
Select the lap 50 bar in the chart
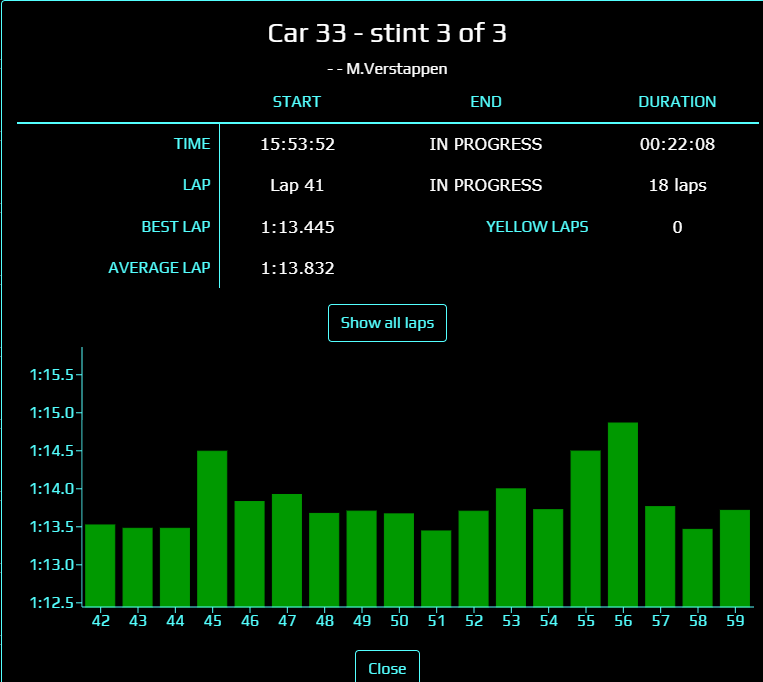pos(399,560)
